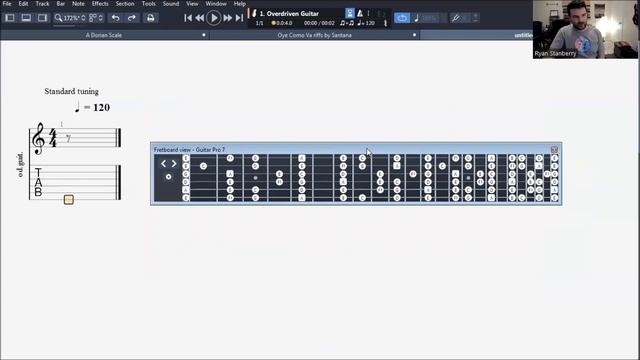Click the playback speed value field
640x360 pixels.
click(x=430, y=18)
